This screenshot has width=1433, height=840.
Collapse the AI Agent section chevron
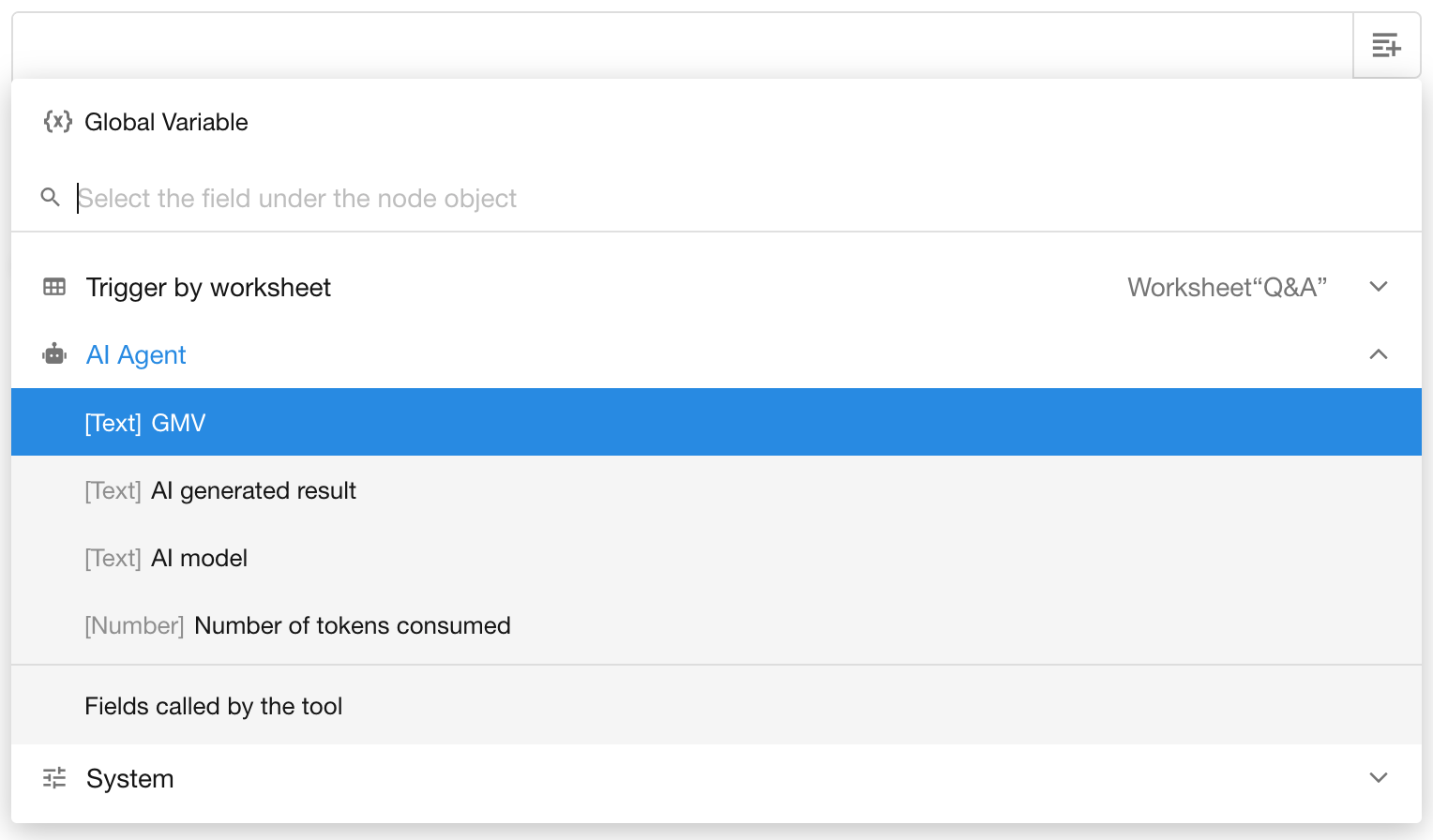pos(1378,354)
